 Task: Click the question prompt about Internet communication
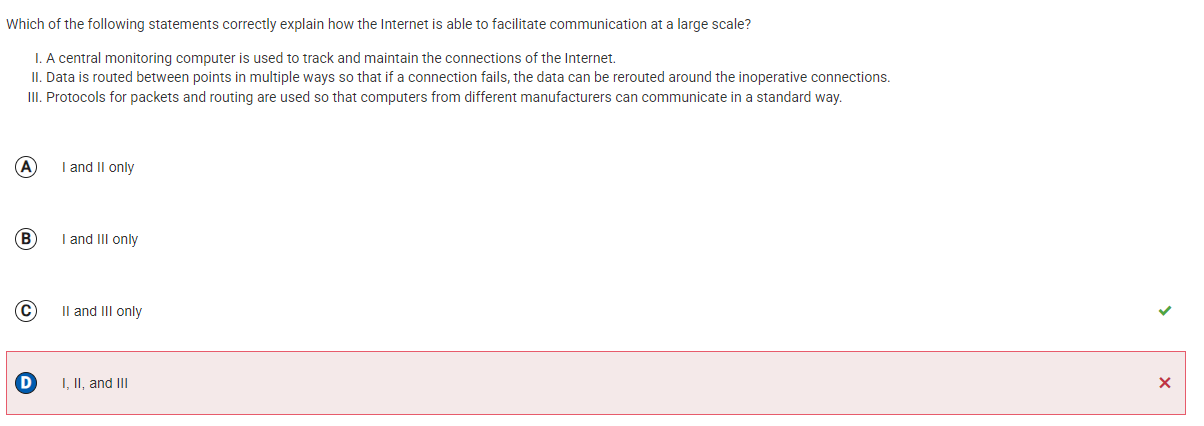coord(378,24)
